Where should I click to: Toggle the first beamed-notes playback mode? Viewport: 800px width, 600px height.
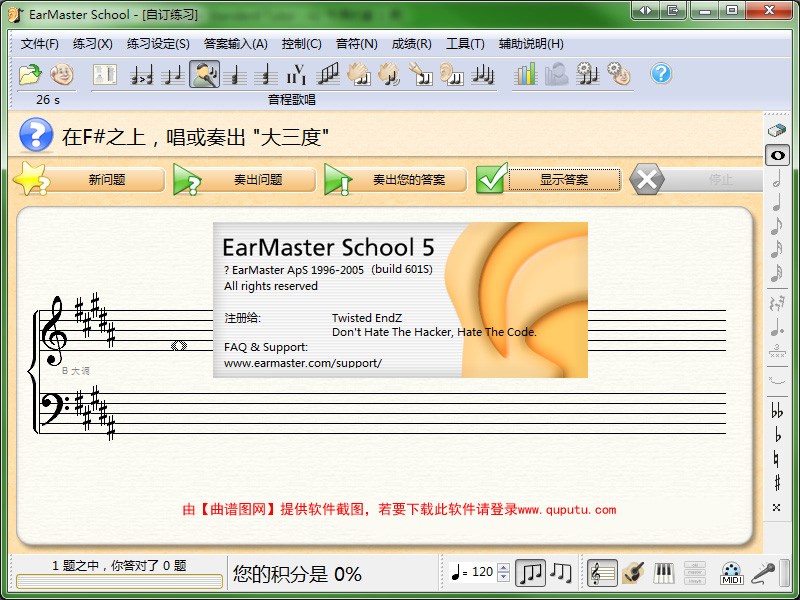click(530, 573)
